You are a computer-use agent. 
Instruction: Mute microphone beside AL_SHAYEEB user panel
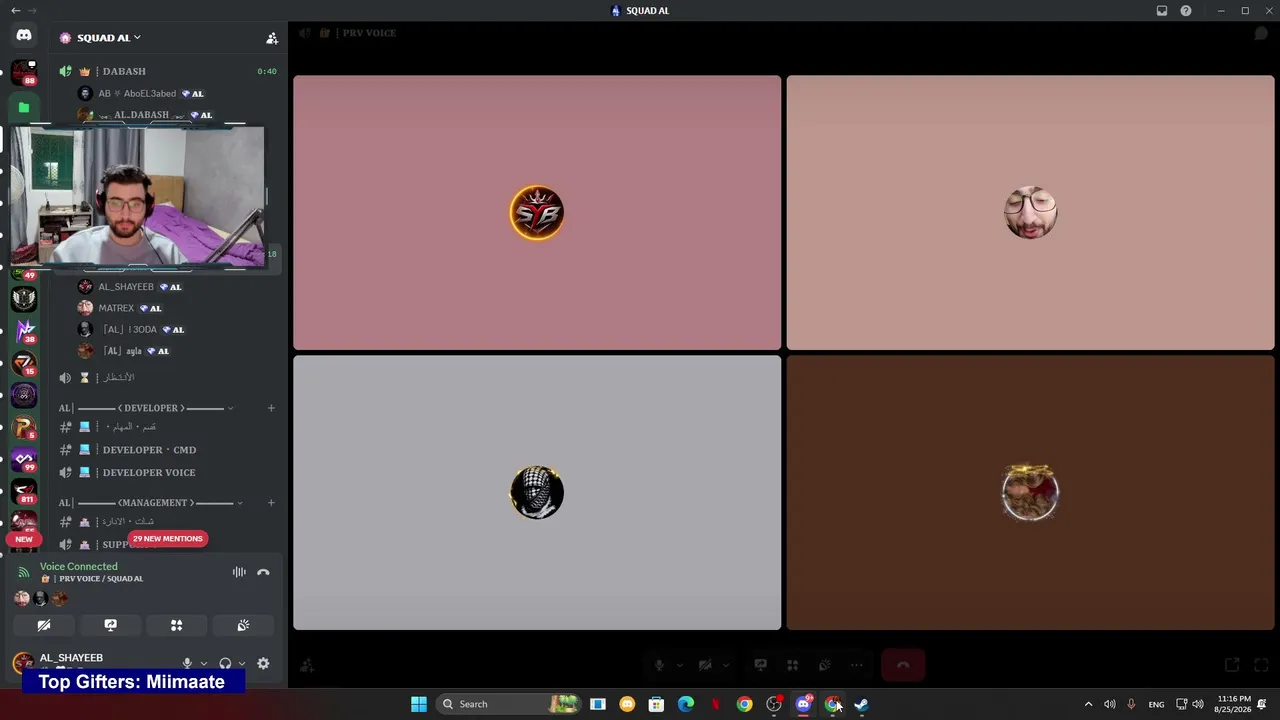[x=187, y=663]
